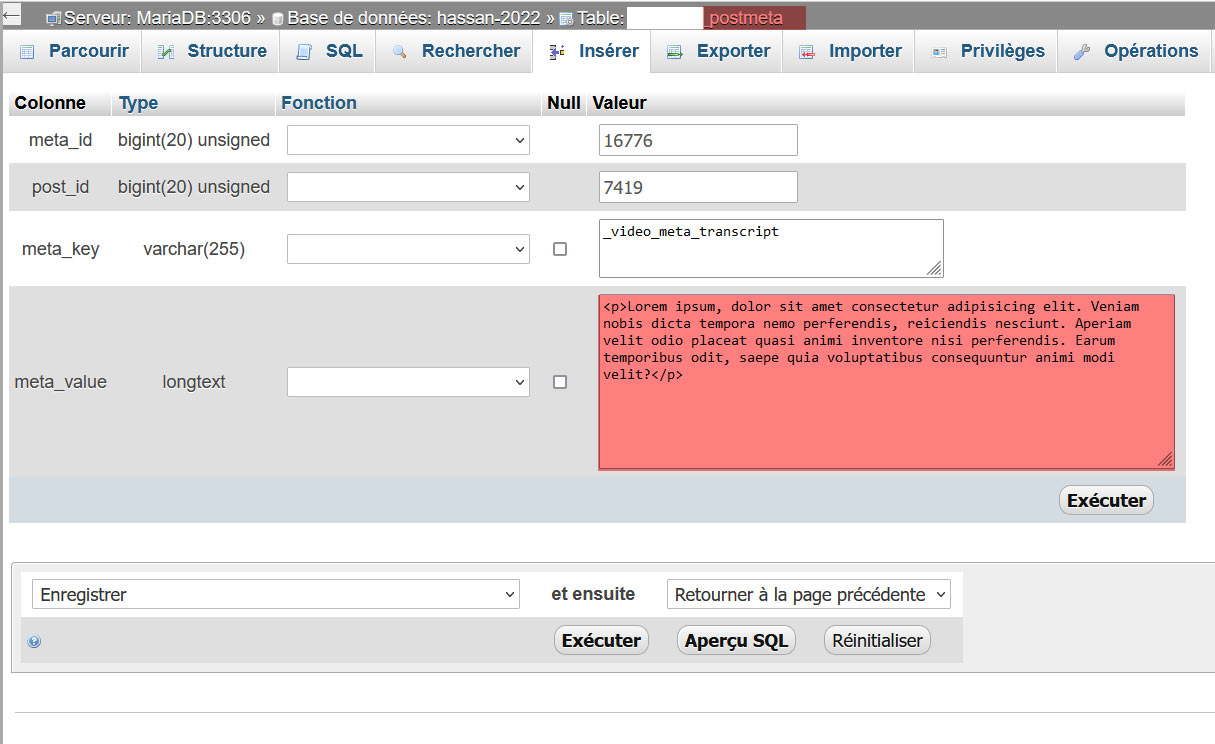The image size is (1215, 744).
Task: Click the server icon in breadcrumb
Action: [54, 19]
